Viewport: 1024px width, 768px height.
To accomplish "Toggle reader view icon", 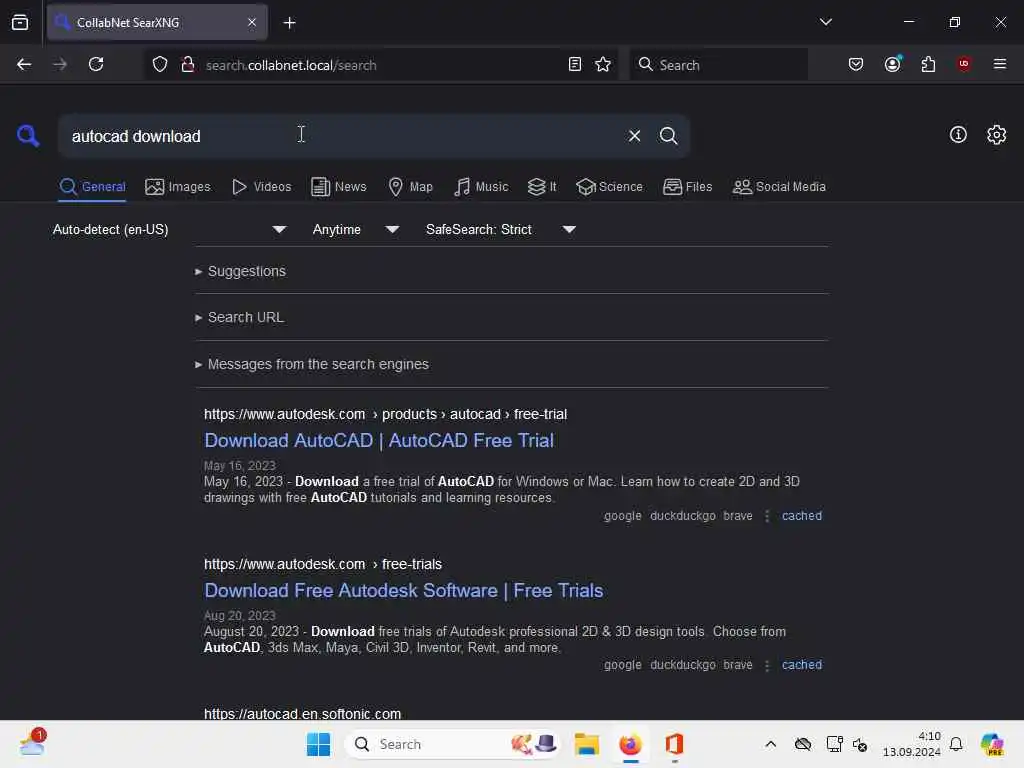I will coord(575,64).
